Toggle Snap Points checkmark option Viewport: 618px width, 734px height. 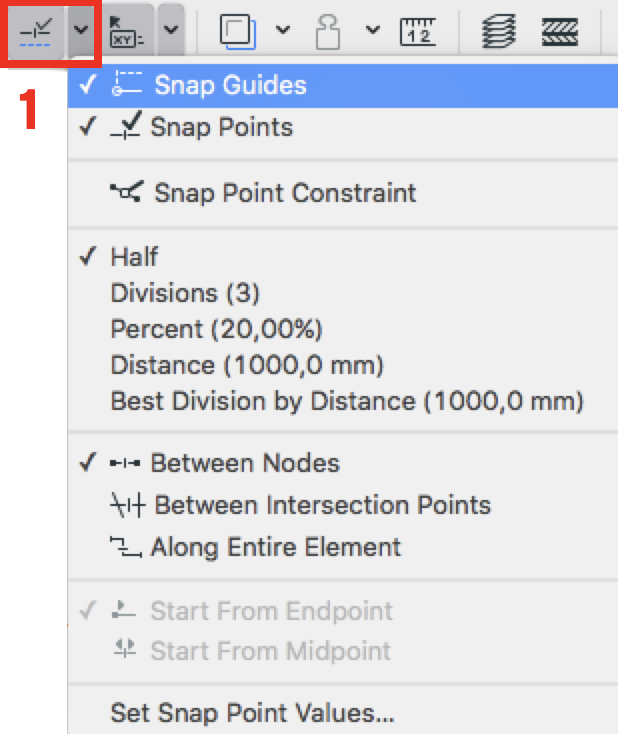[221, 128]
